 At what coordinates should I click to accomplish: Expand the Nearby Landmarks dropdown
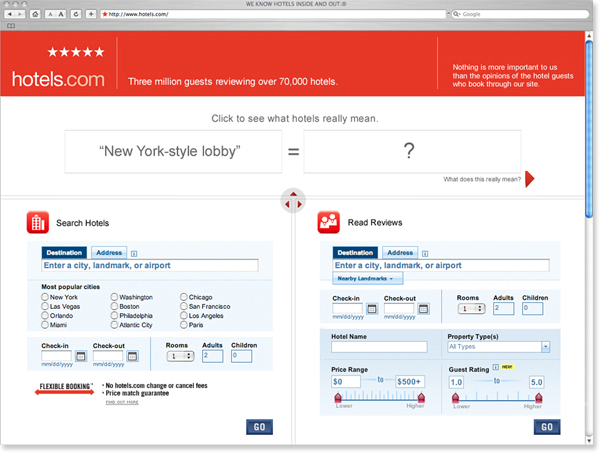point(368,279)
